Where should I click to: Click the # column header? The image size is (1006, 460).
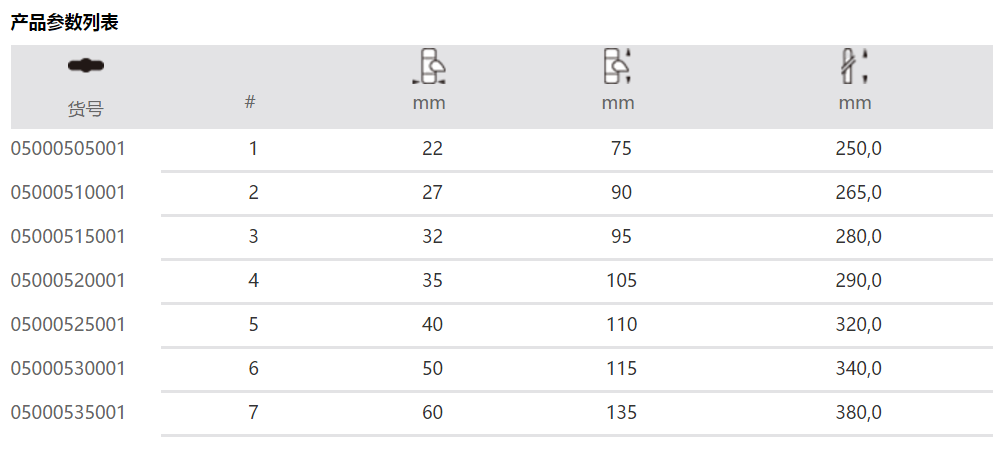click(250, 102)
